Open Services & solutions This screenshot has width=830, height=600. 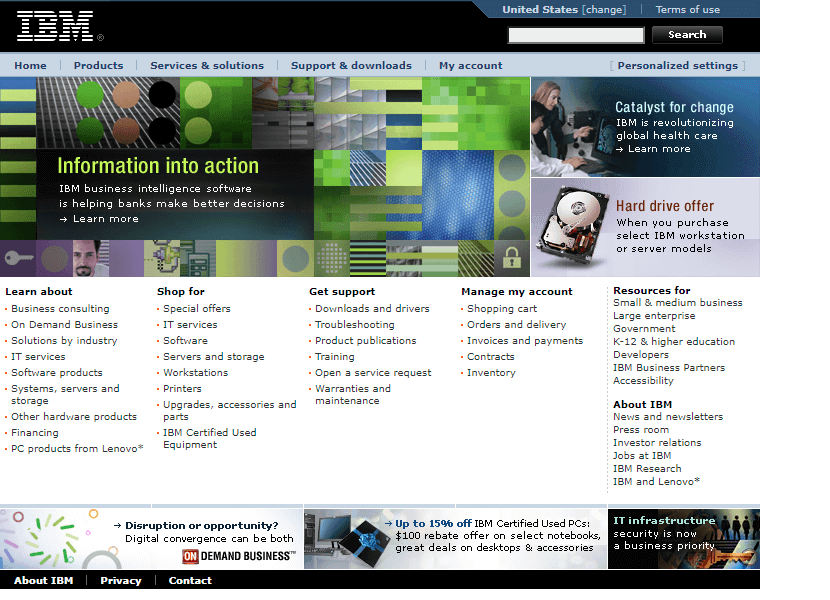(x=207, y=65)
